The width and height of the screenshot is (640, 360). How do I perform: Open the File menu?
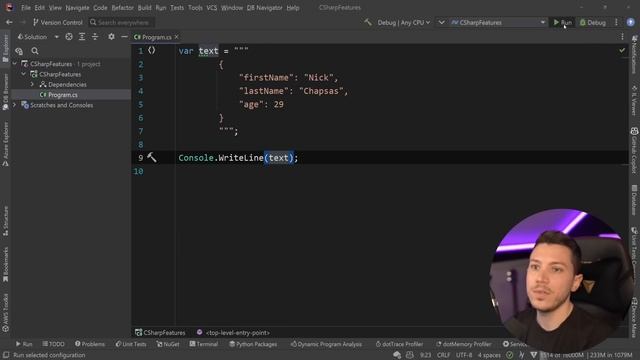(26, 7)
